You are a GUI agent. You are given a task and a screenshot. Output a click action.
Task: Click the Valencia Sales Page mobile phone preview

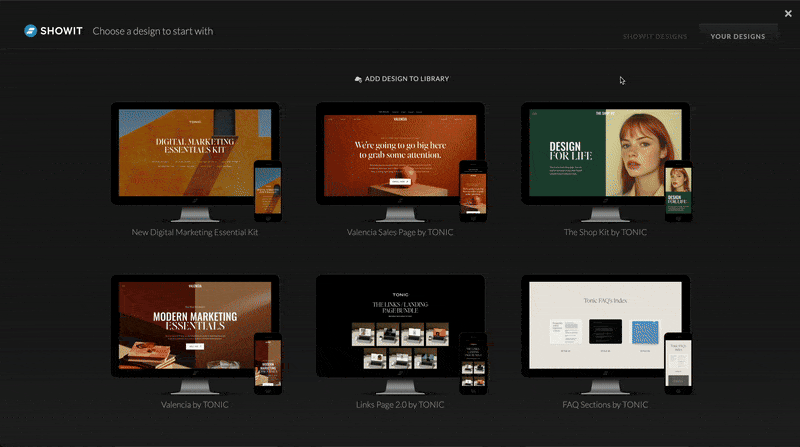point(473,190)
